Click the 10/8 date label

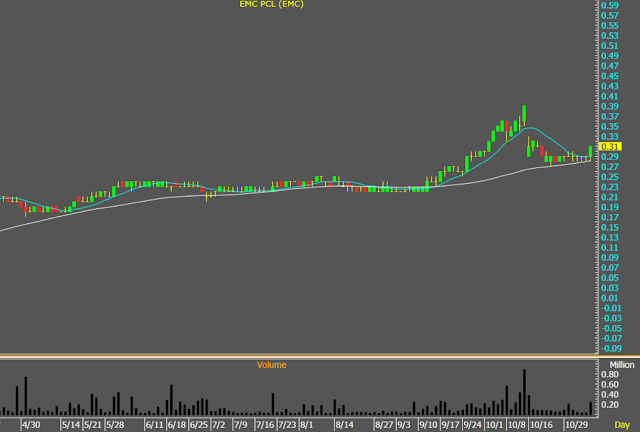(x=516, y=425)
